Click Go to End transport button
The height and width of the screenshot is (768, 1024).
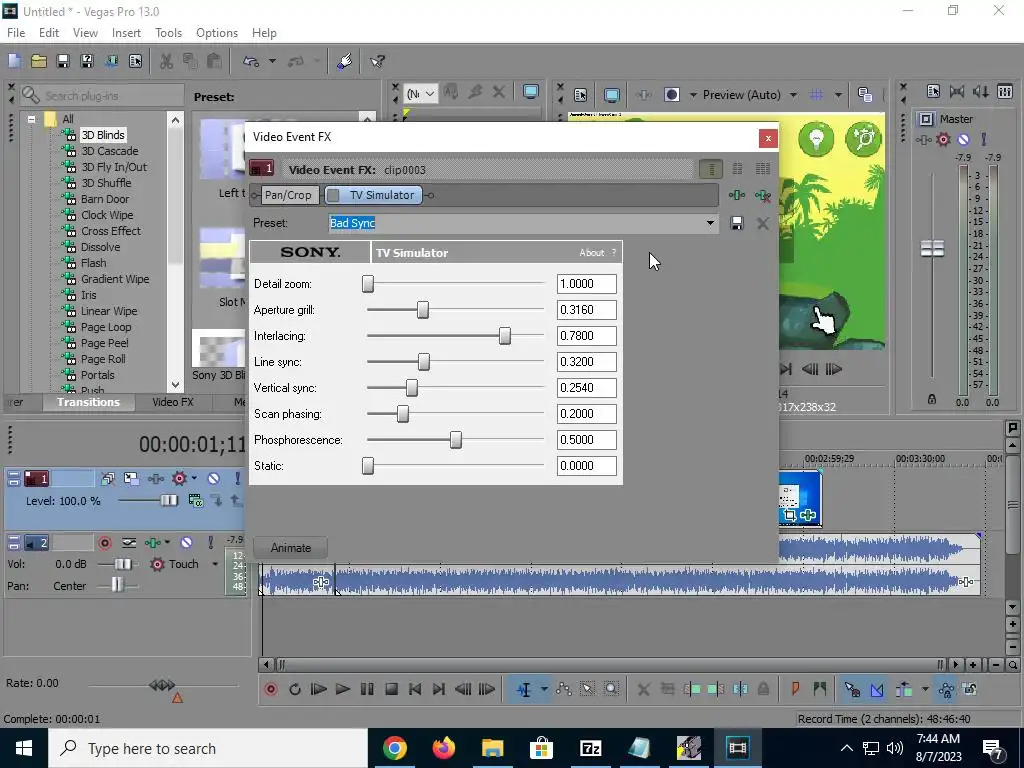pyautogui.click(x=439, y=689)
